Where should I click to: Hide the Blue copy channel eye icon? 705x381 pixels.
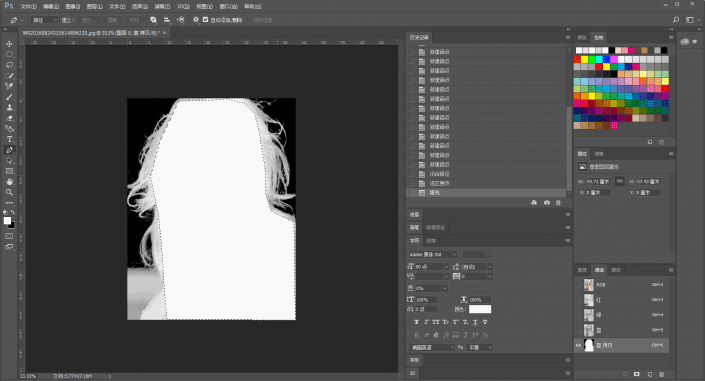(578, 345)
